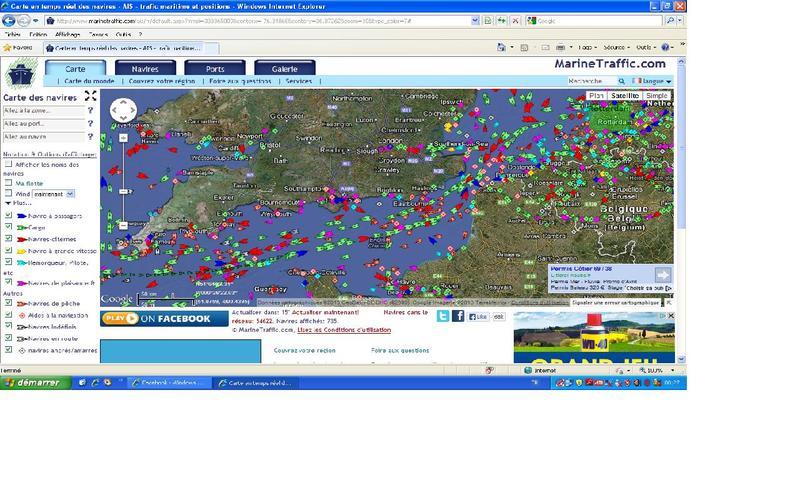
Task: Uncheck 'Navires-citernes' filter
Action: tap(8, 238)
